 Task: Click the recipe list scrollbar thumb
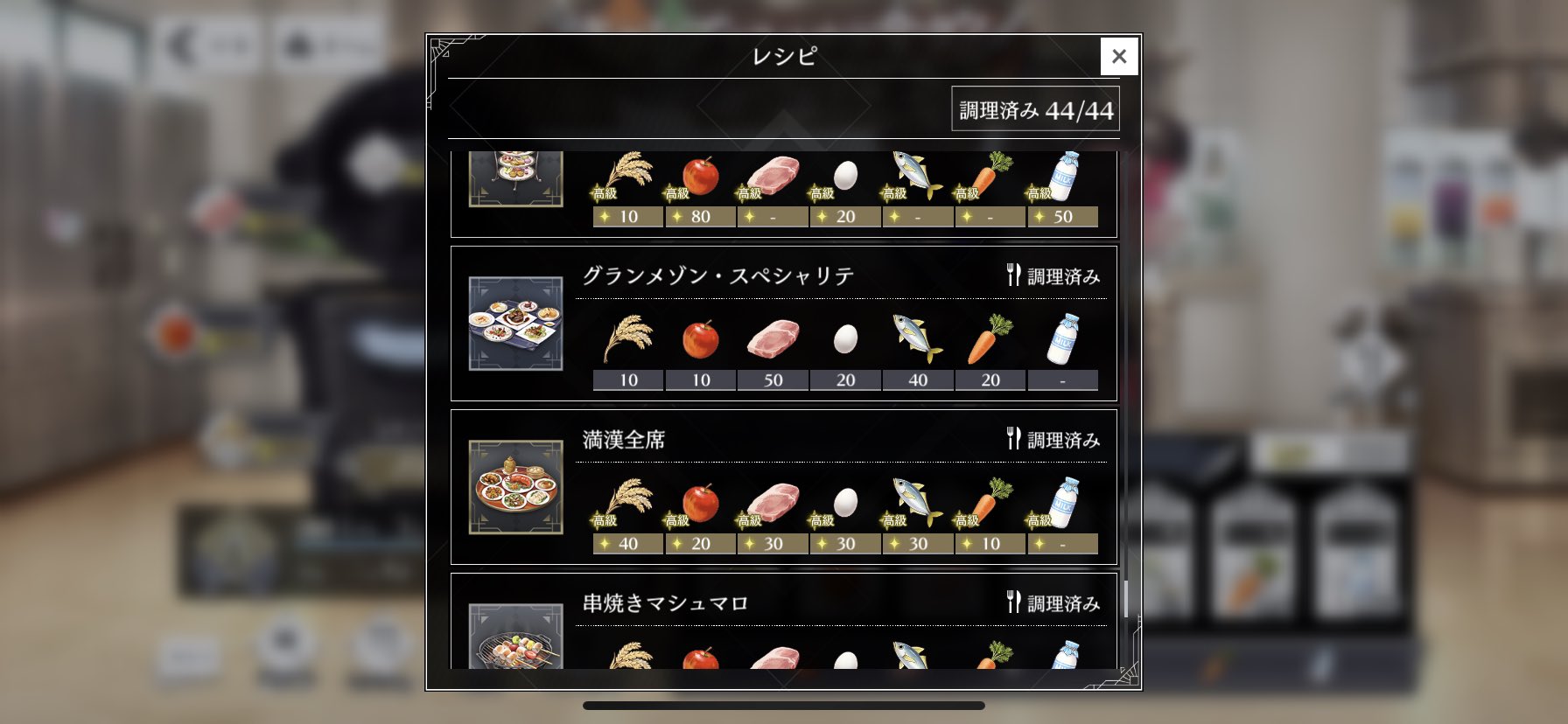tap(1125, 598)
